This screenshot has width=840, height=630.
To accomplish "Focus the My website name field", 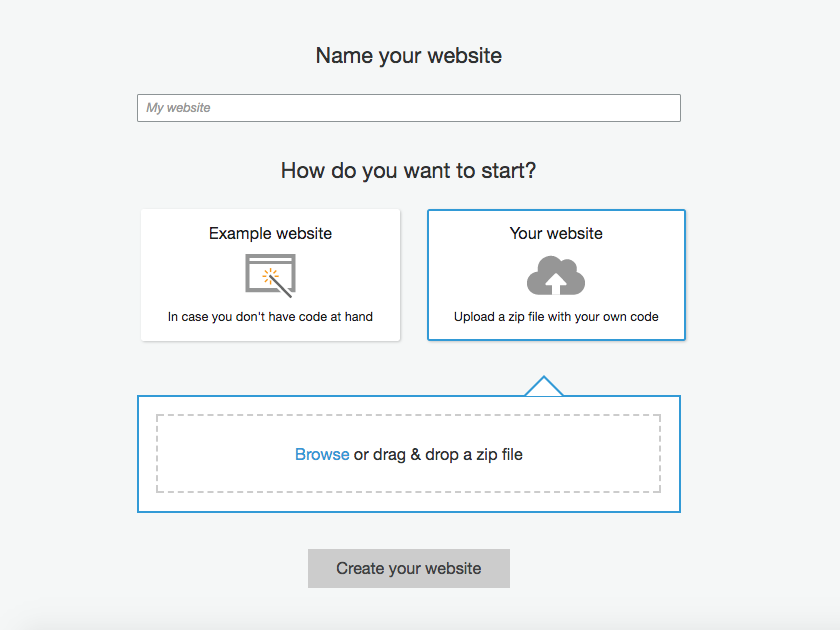I will (x=409, y=108).
